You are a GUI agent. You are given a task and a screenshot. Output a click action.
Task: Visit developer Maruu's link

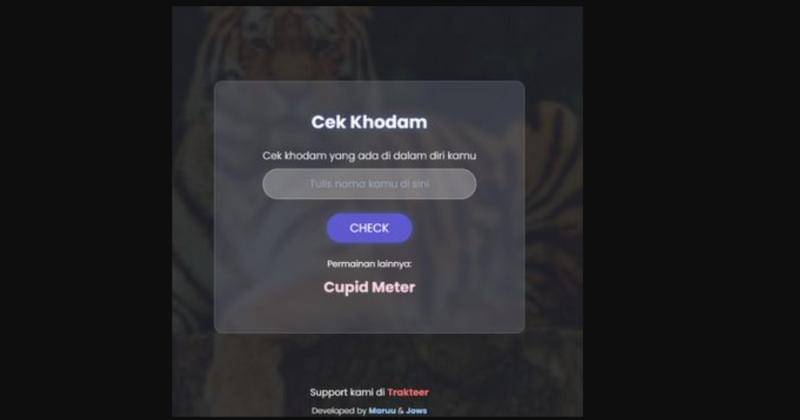pos(382,411)
